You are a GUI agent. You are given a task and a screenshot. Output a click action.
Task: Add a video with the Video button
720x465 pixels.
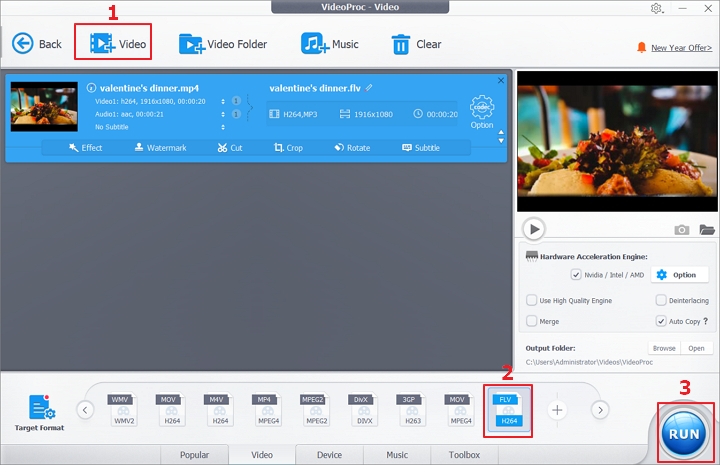coord(118,44)
